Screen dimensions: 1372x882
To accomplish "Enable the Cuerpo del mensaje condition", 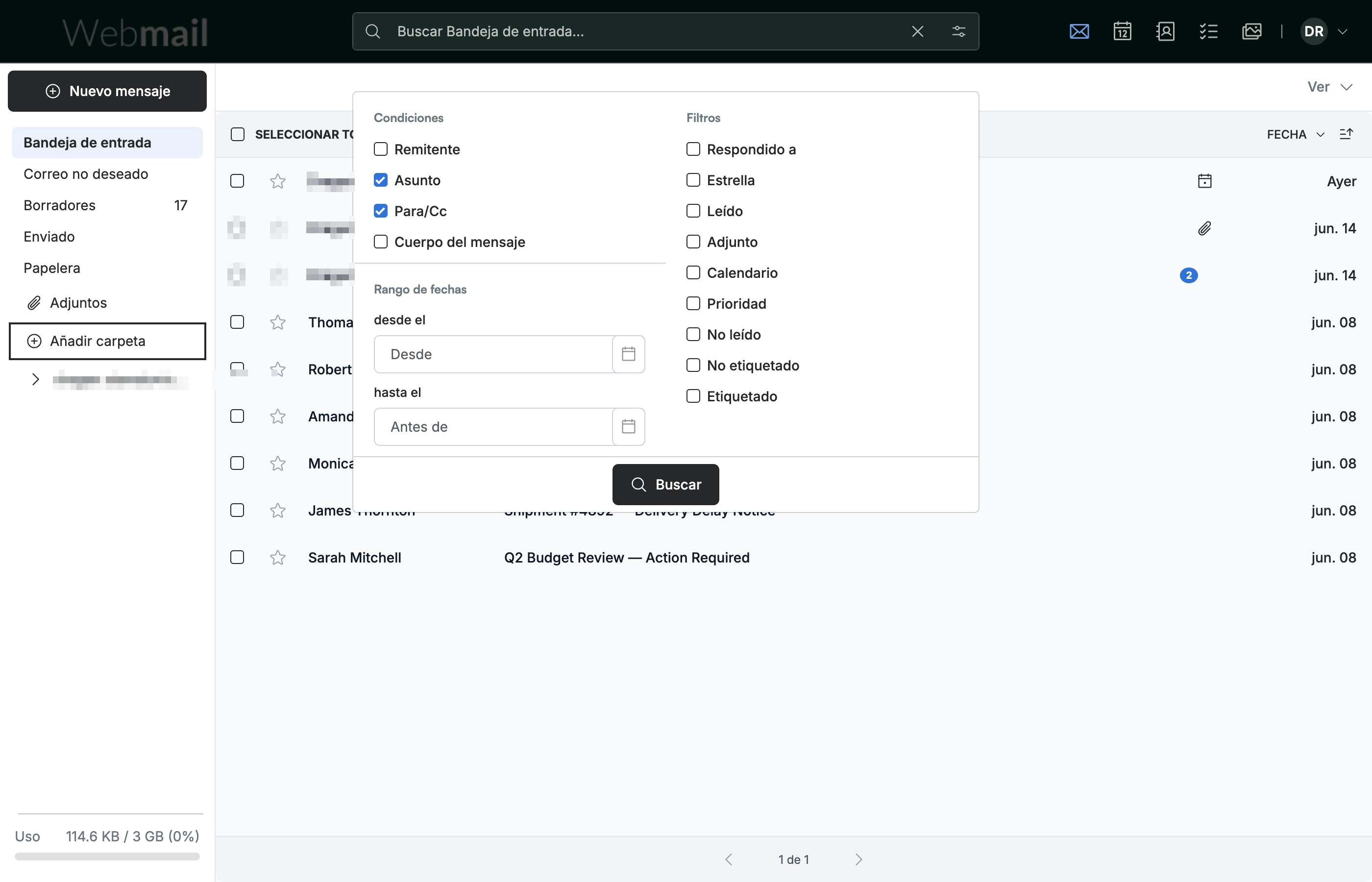I will (381, 242).
